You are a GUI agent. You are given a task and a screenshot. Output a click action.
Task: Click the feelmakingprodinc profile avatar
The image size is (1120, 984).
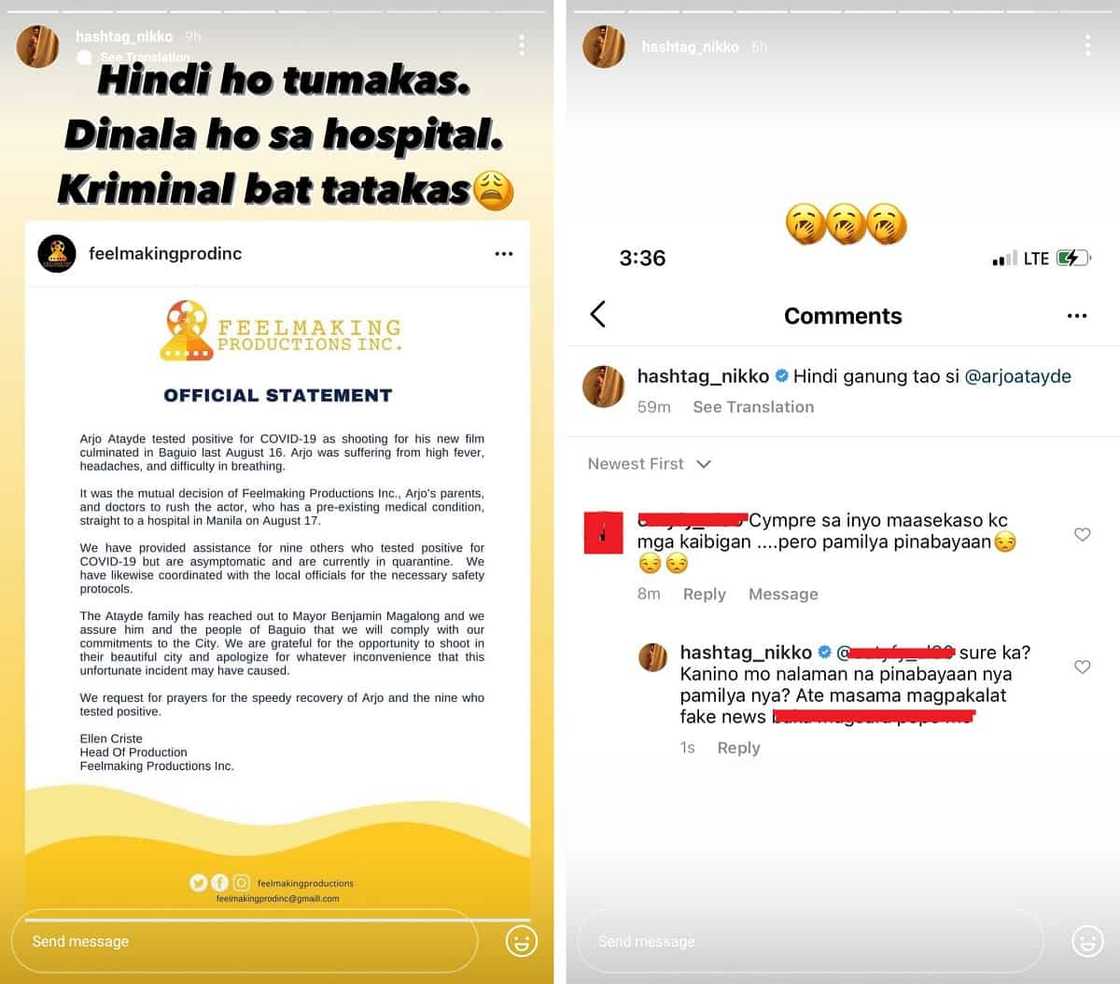57,253
